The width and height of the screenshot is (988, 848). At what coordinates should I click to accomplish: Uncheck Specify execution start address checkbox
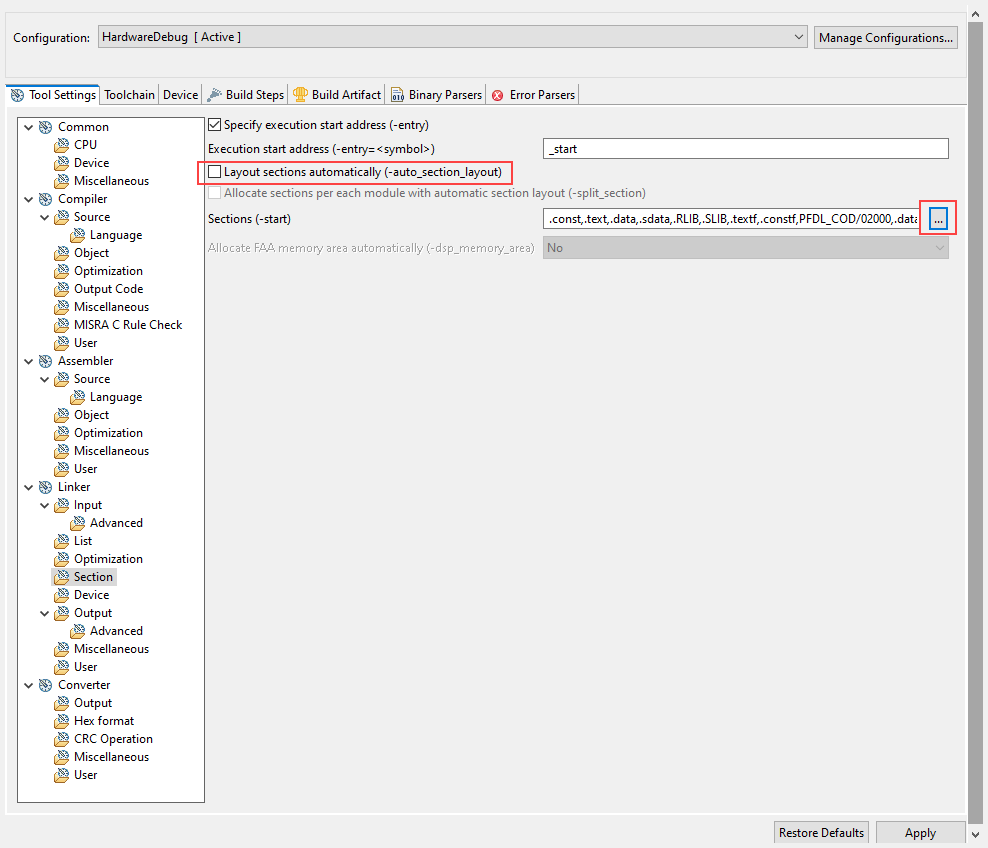coord(214,125)
